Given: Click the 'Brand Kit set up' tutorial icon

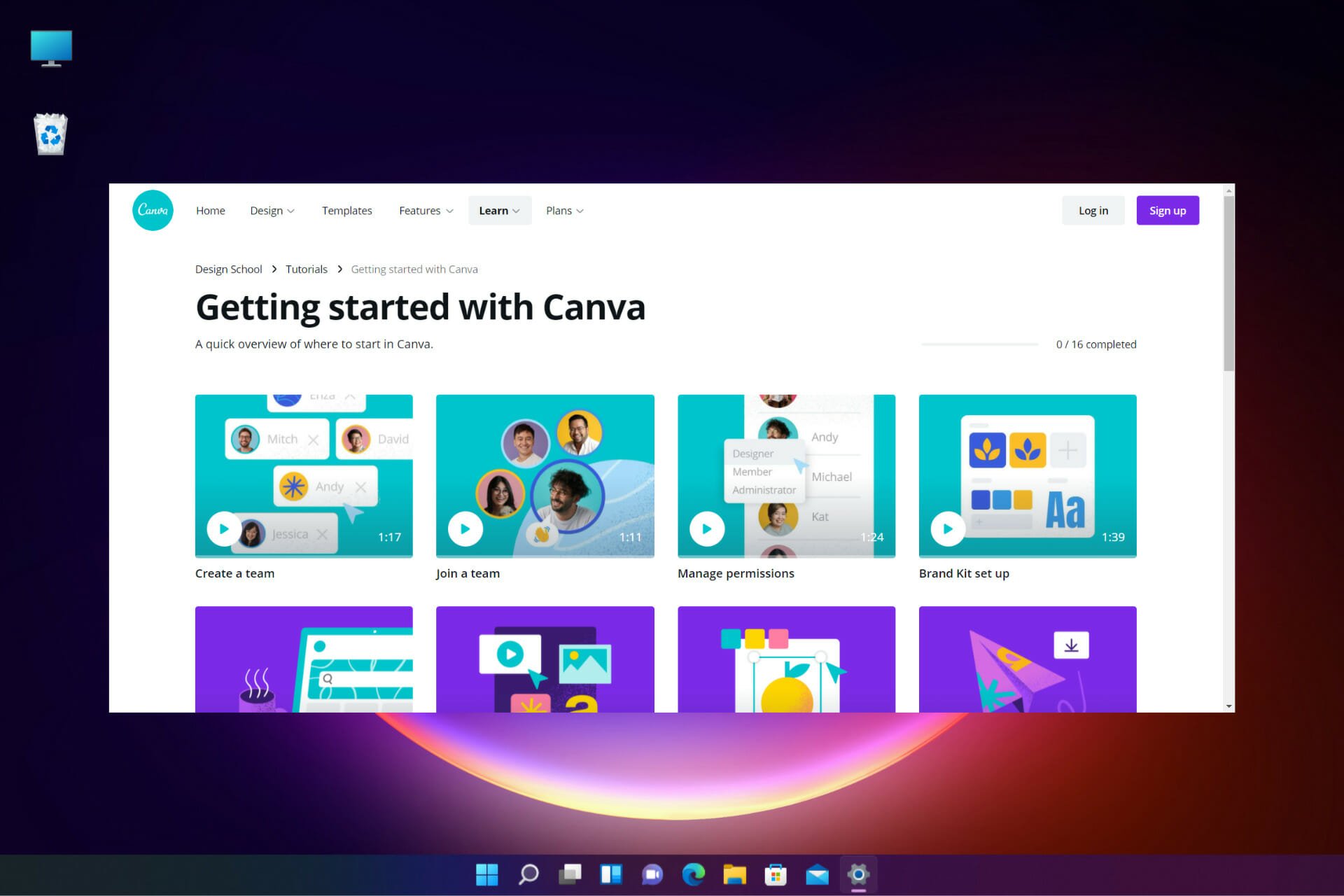Looking at the screenshot, I should [x=1027, y=475].
